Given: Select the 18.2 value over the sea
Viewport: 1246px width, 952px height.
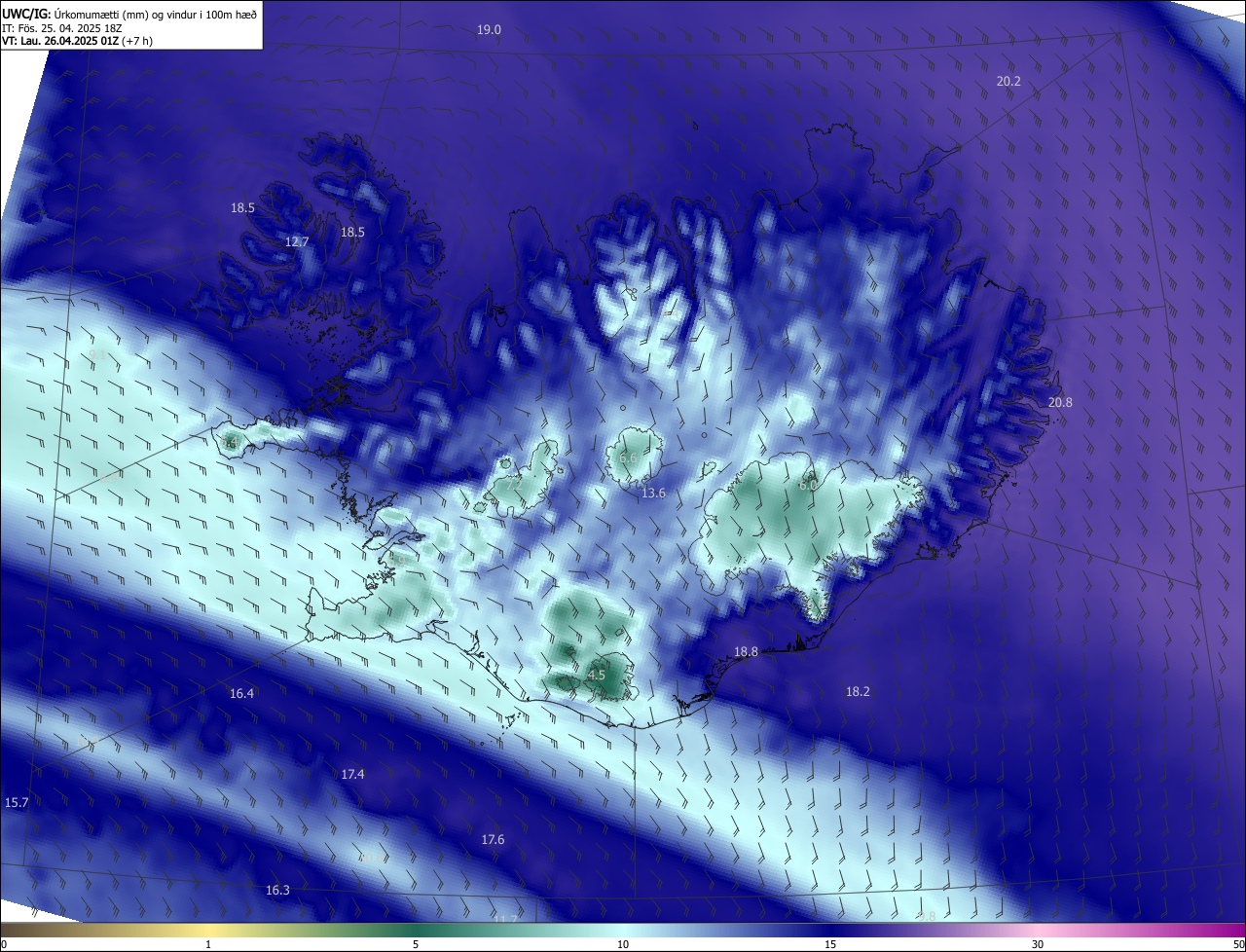Looking at the screenshot, I should click(x=858, y=692).
